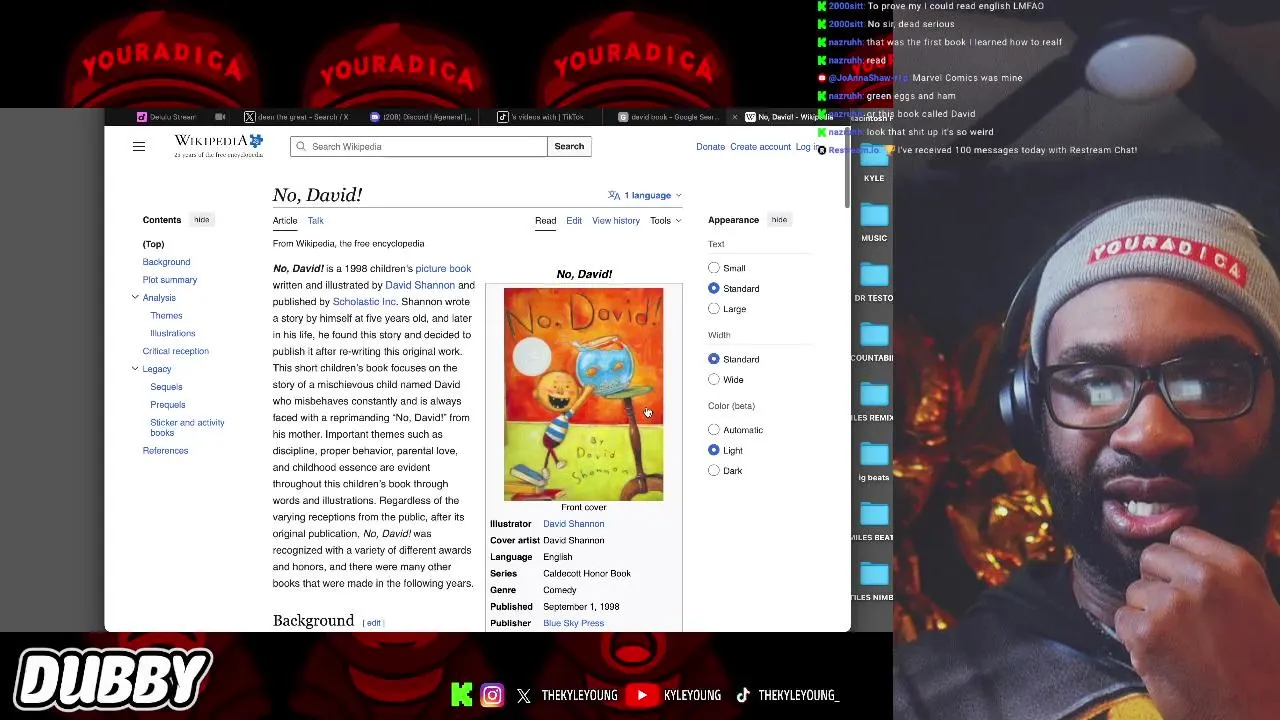Viewport: 1280px width, 720px height.
Task: Select Dark color mode
Action: [714, 471]
